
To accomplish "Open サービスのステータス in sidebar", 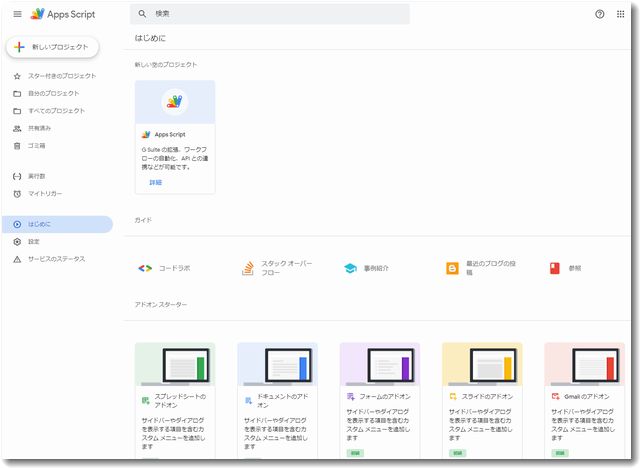I will (56, 260).
